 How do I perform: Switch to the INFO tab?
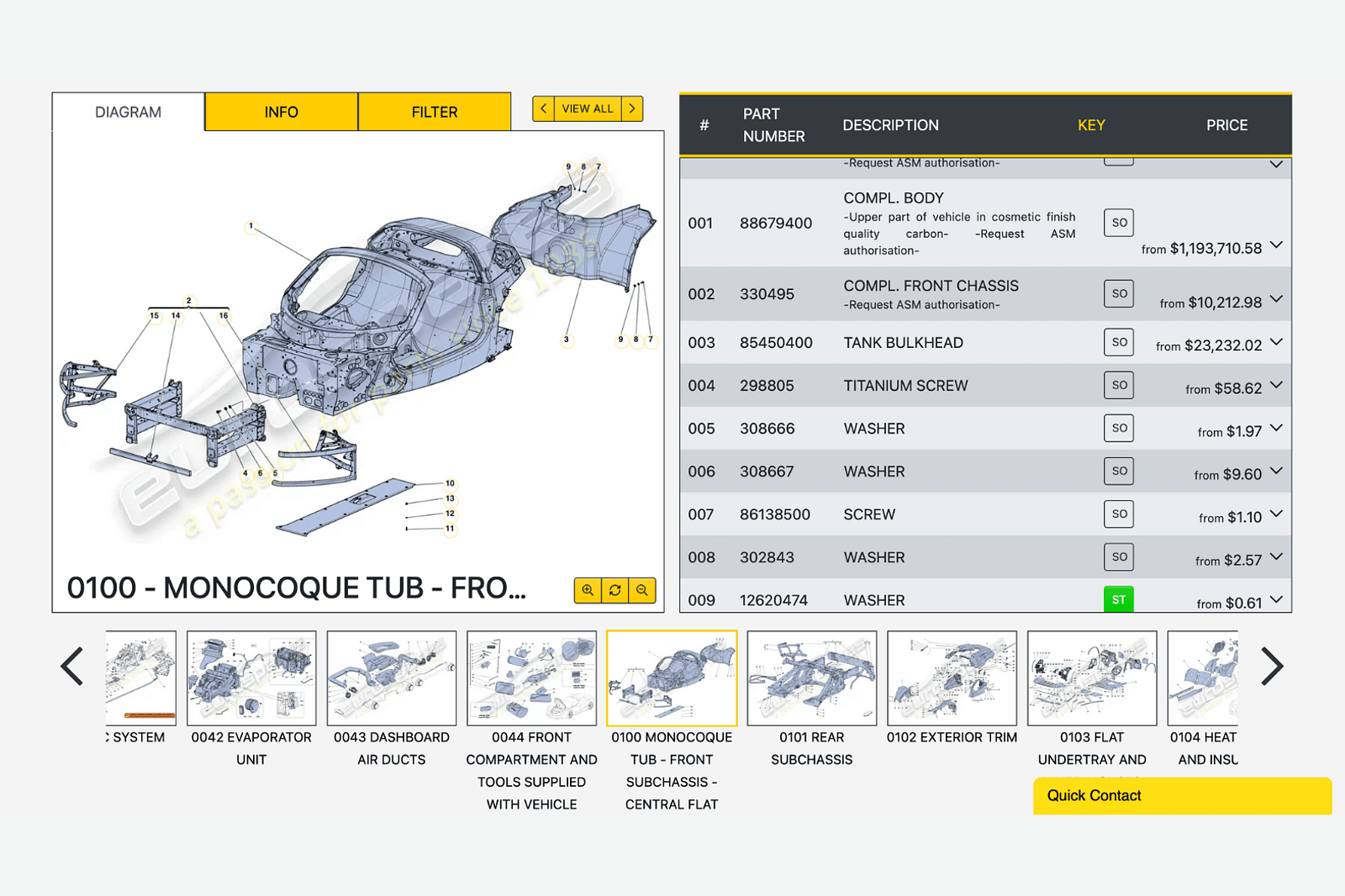(x=281, y=112)
